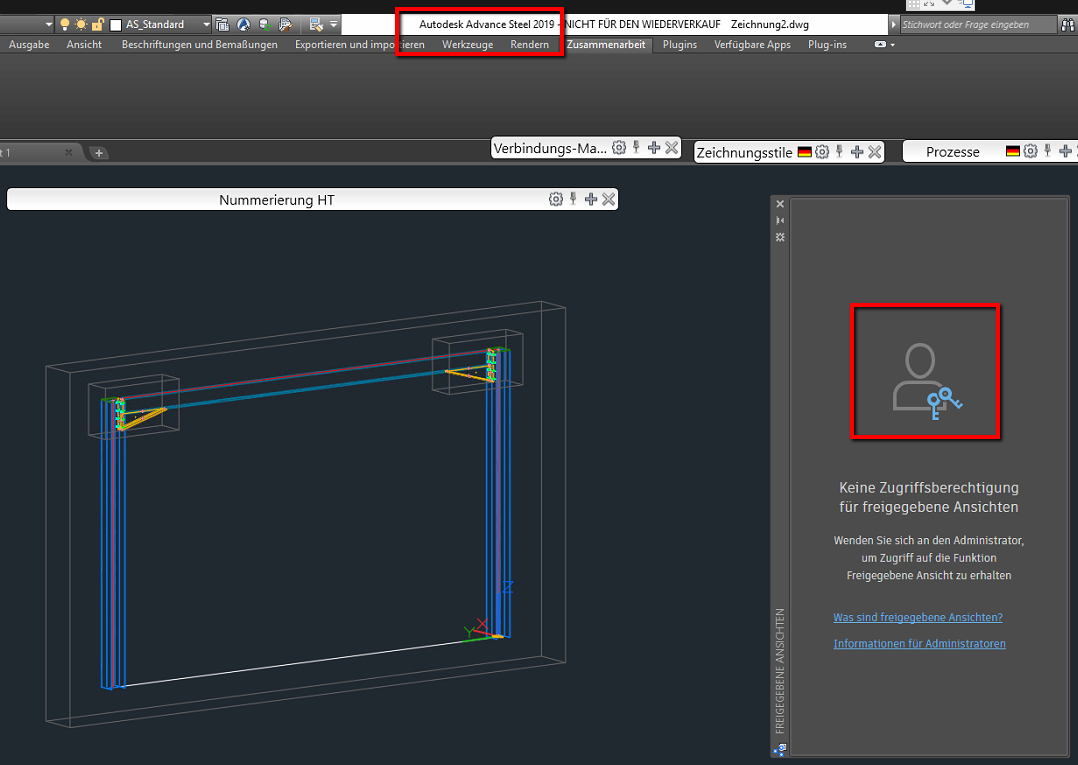Open link Was sind freigegebene Ansichten?

(917, 617)
